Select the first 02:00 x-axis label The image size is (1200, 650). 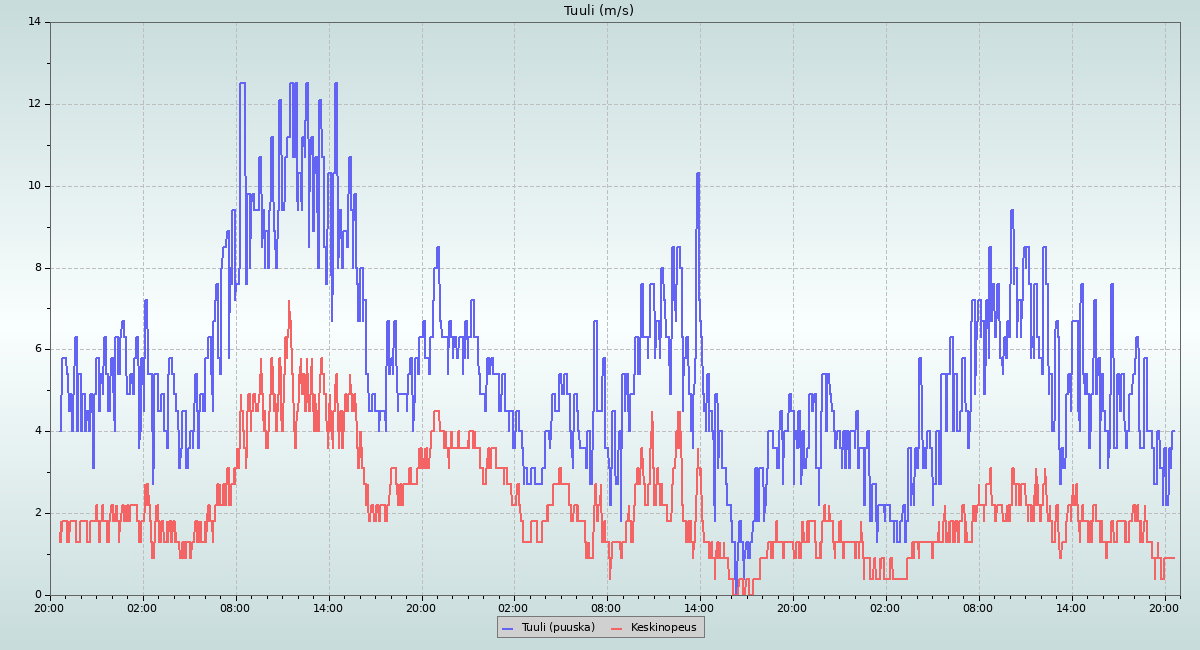point(143,607)
